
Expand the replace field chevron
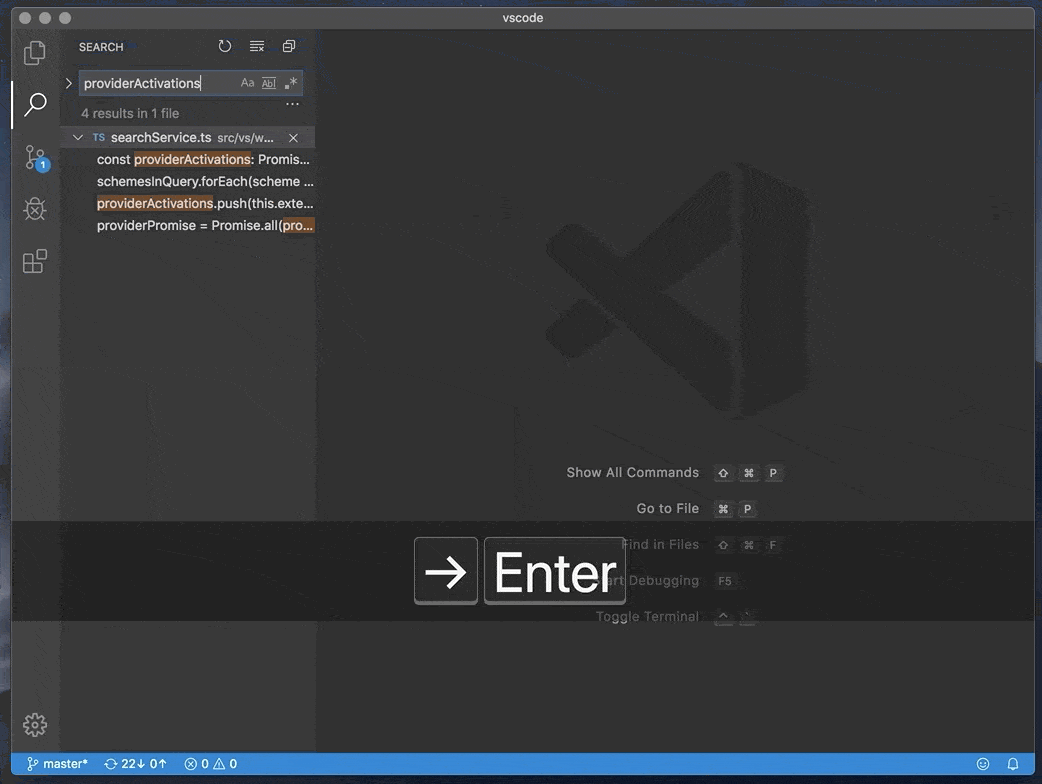click(68, 82)
